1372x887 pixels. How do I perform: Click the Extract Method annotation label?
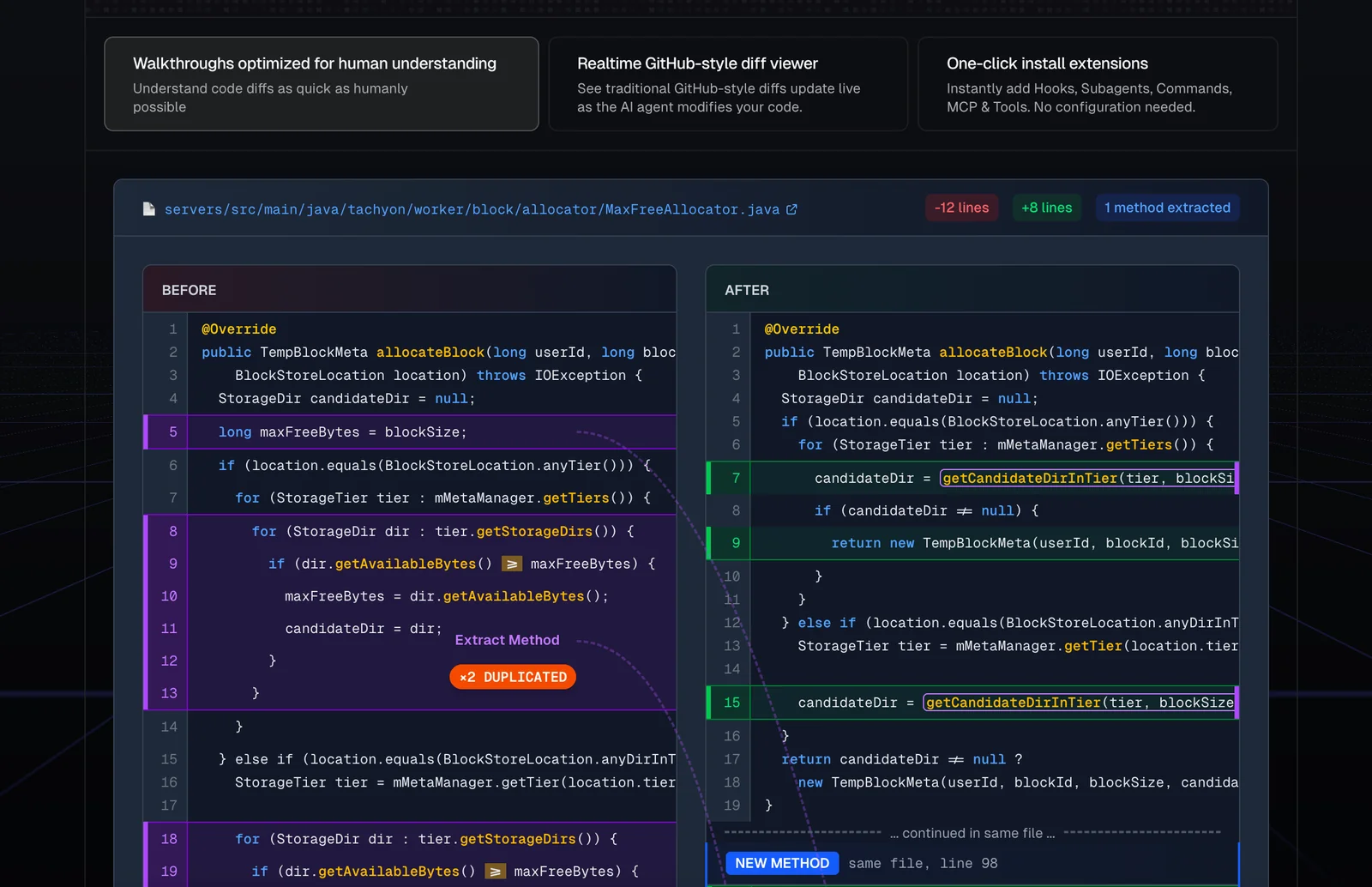point(507,640)
